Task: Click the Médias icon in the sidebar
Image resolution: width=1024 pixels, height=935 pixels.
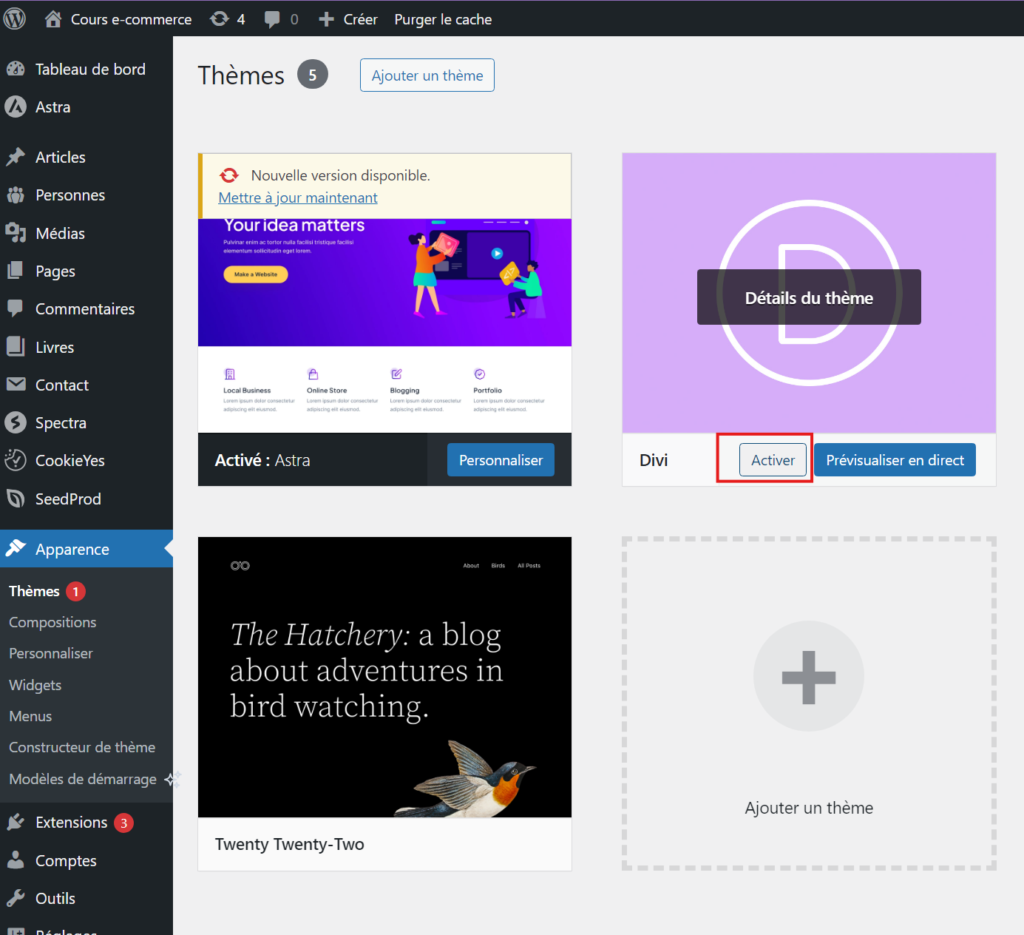Action: point(16,233)
